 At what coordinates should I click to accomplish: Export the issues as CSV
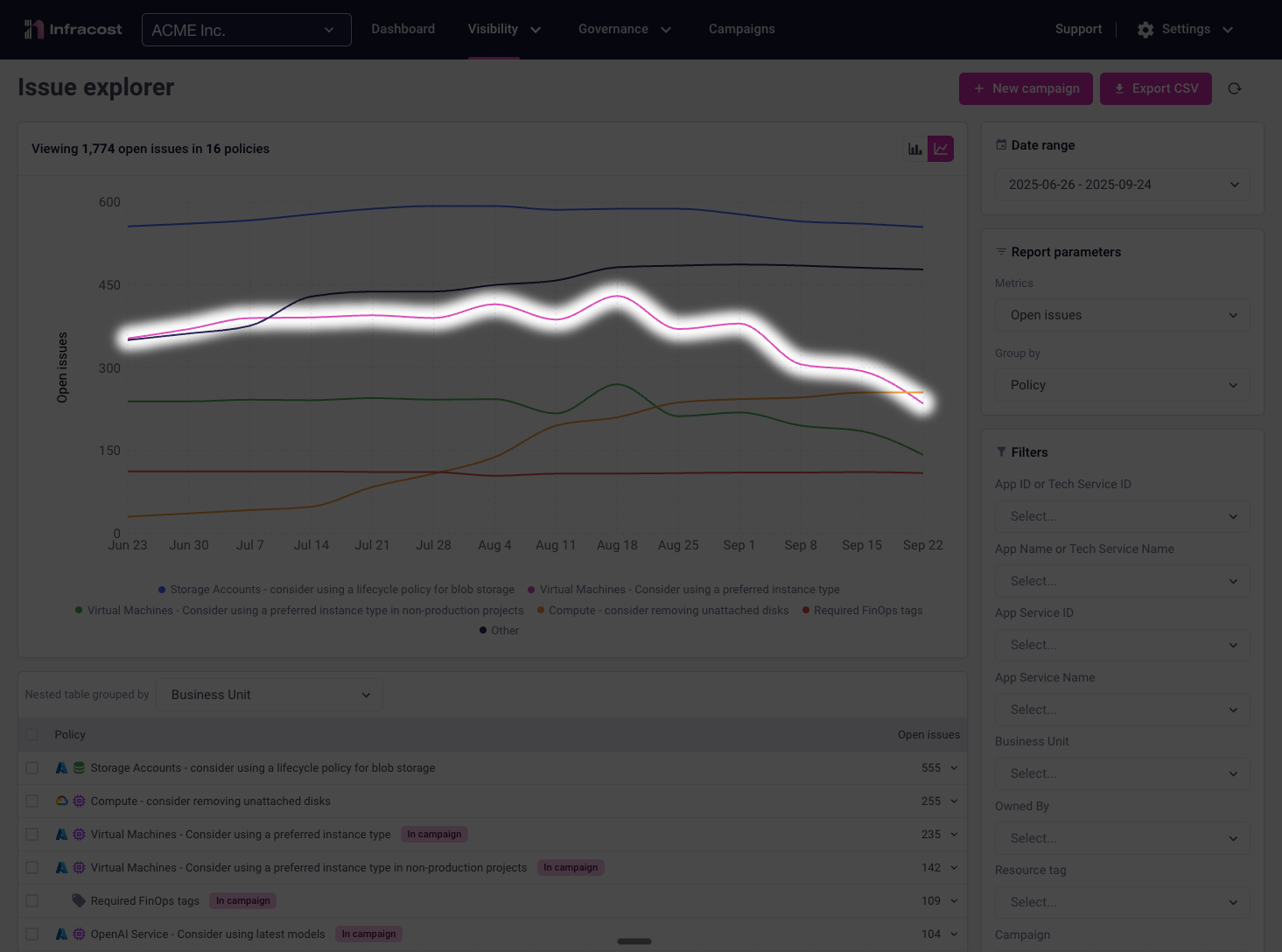coord(1155,88)
